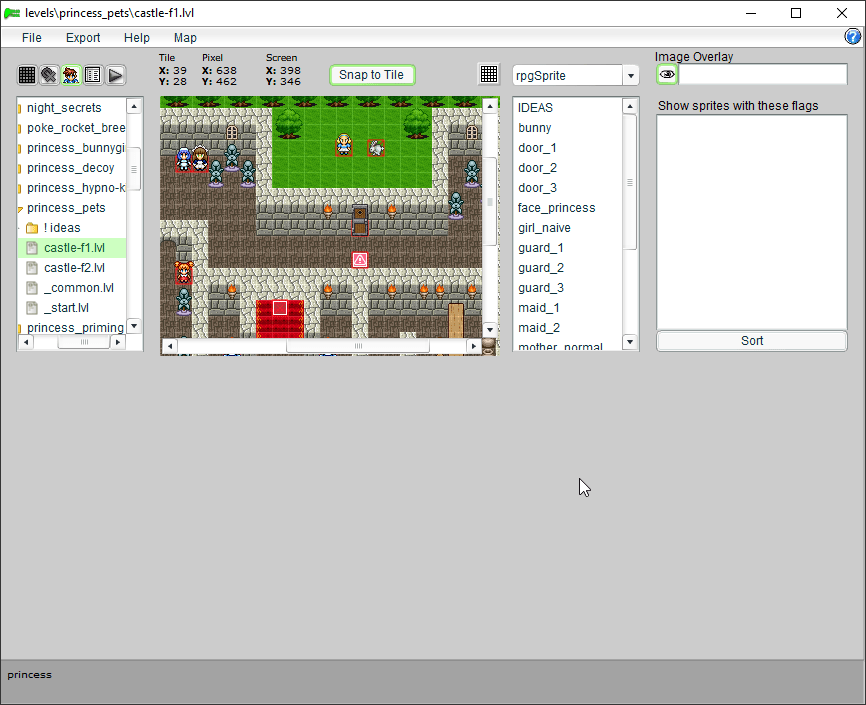This screenshot has height=705, width=866.
Task: Select the collision X tool
Action: 47,74
